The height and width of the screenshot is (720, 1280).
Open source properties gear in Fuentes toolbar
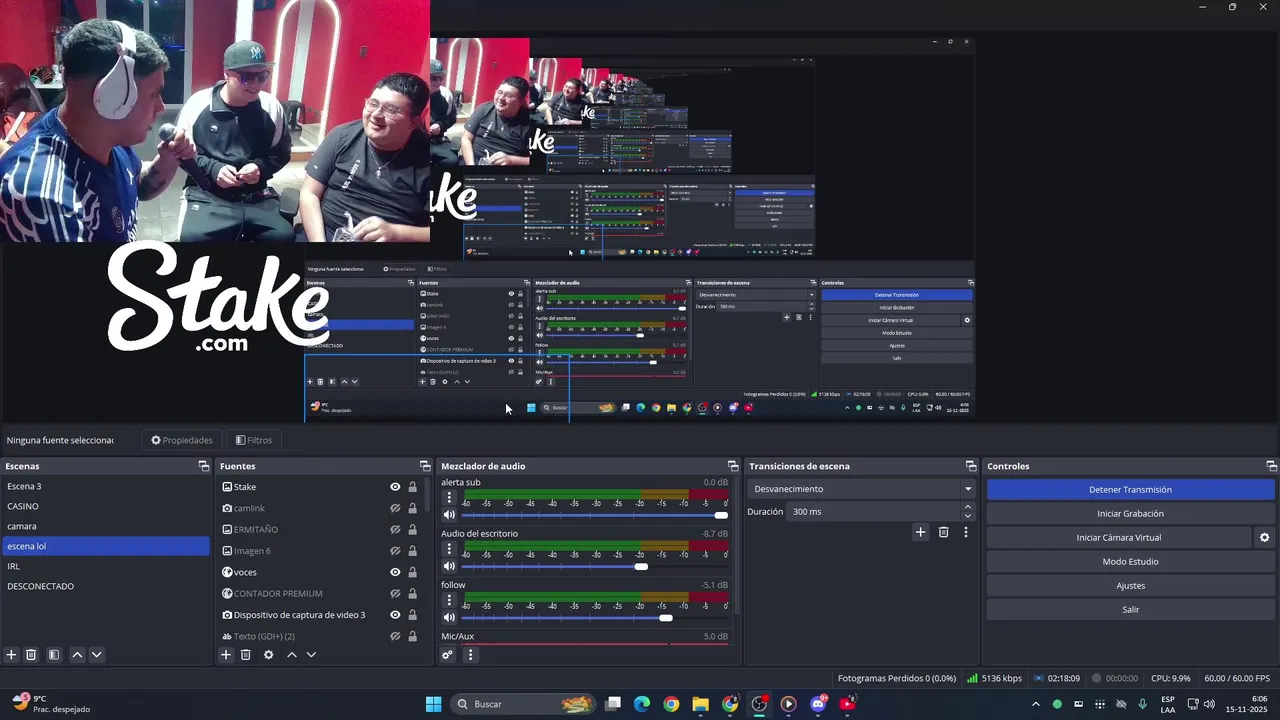pos(268,655)
